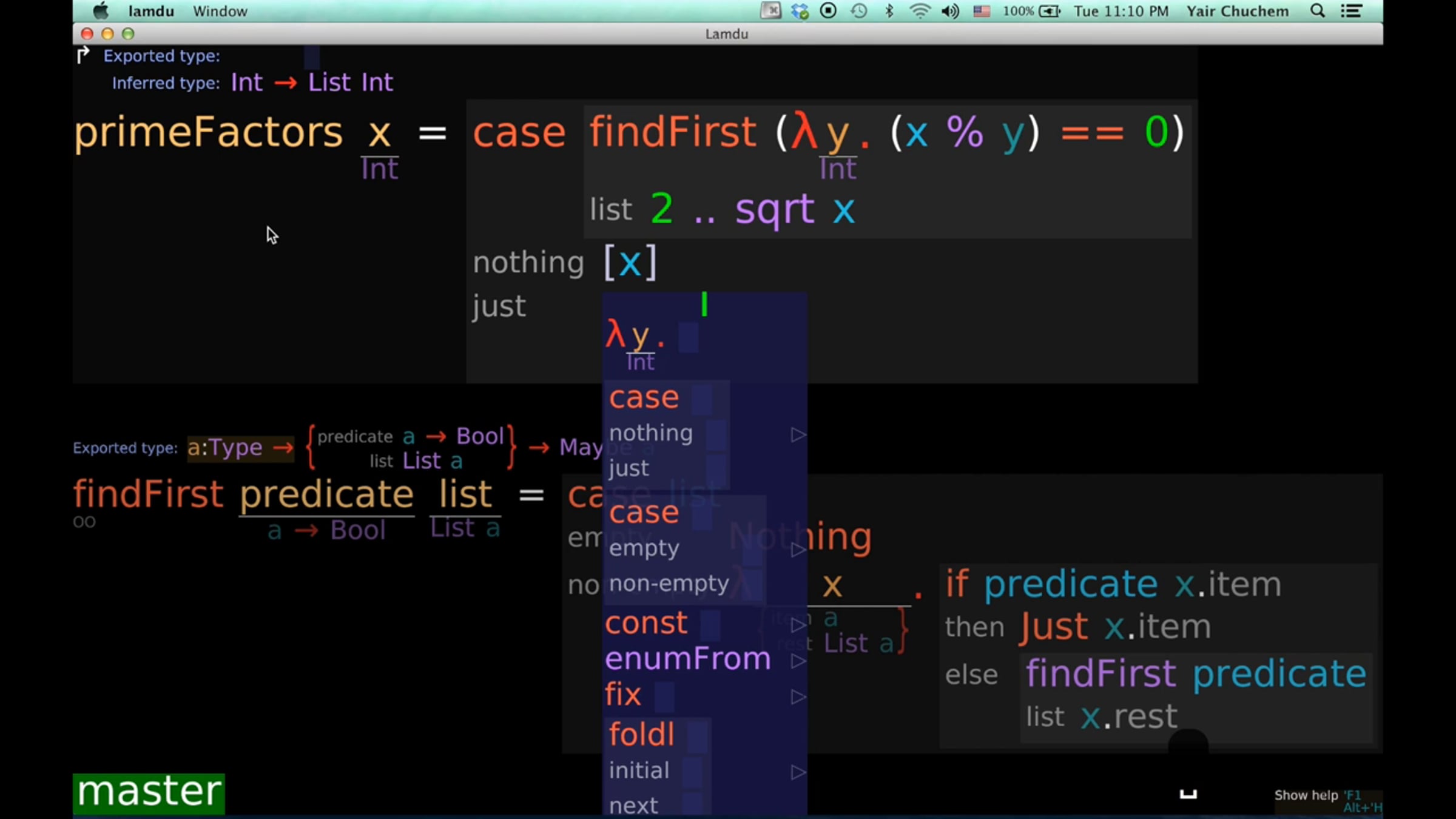Click the literal 0 in the comparison

click(1156, 132)
